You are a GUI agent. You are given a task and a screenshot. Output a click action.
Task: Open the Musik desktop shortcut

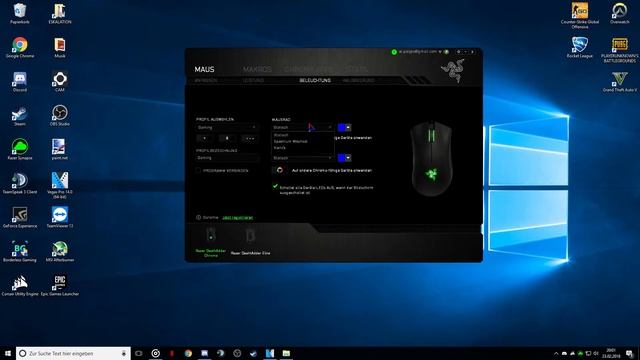[60, 47]
